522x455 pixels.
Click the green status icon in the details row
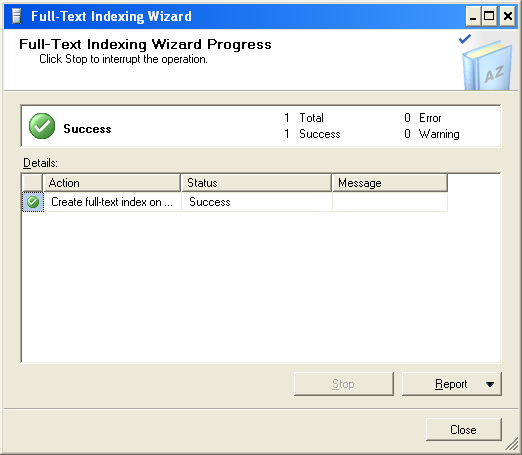(33, 202)
